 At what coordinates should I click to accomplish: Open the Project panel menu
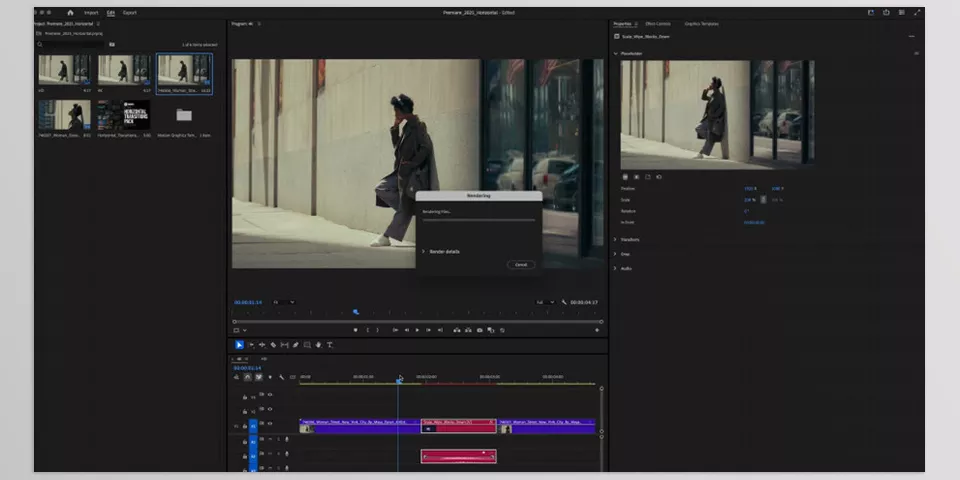point(99,24)
